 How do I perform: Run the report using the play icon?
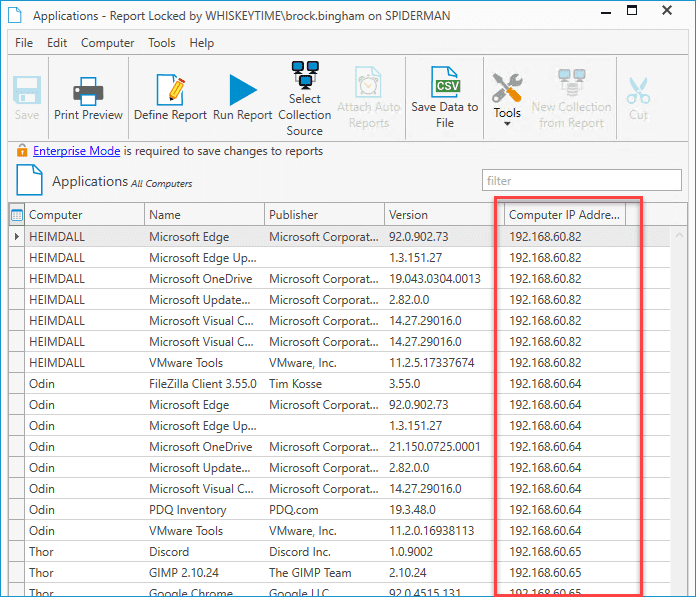242,90
